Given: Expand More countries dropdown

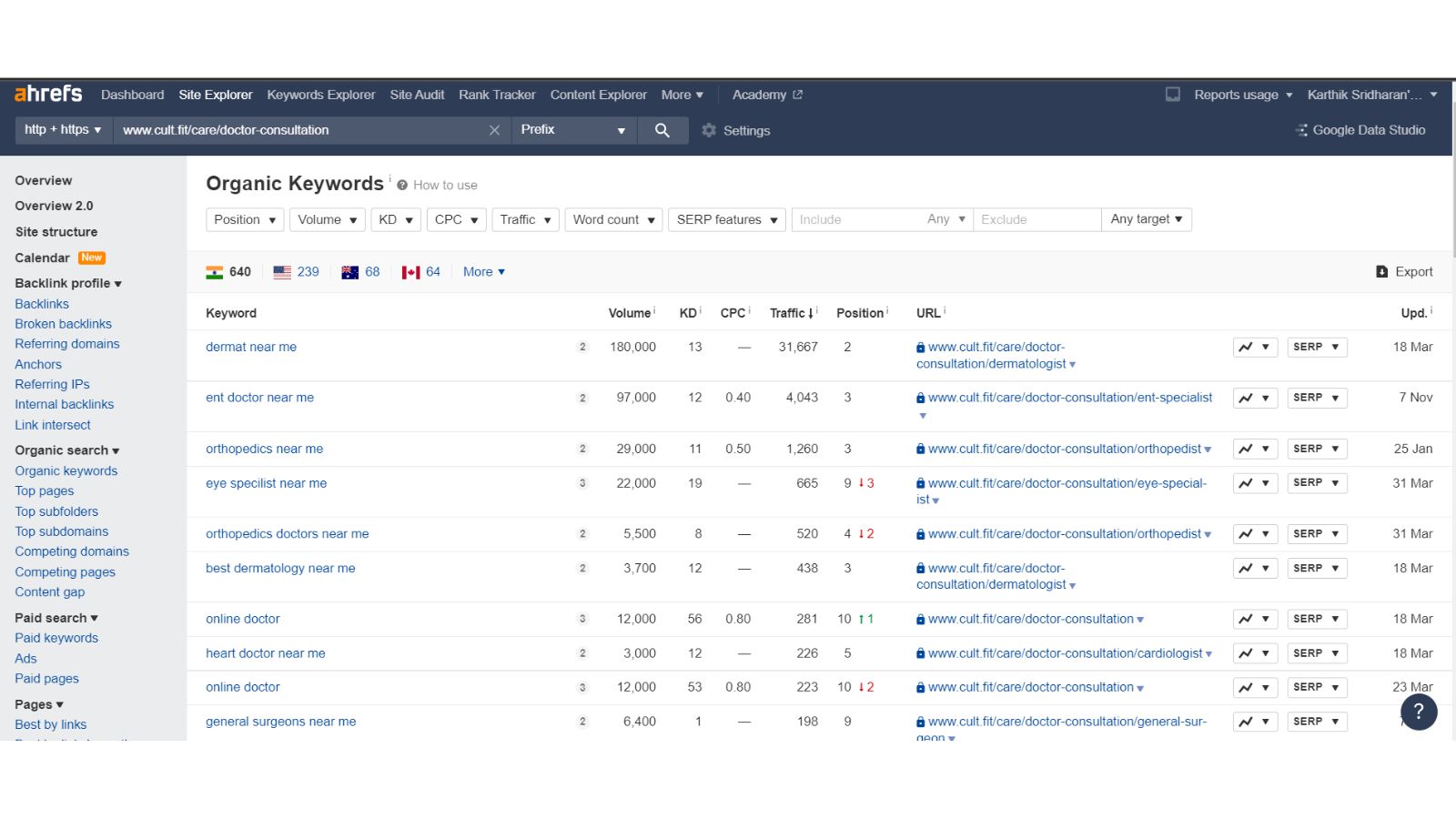Looking at the screenshot, I should coord(484,271).
